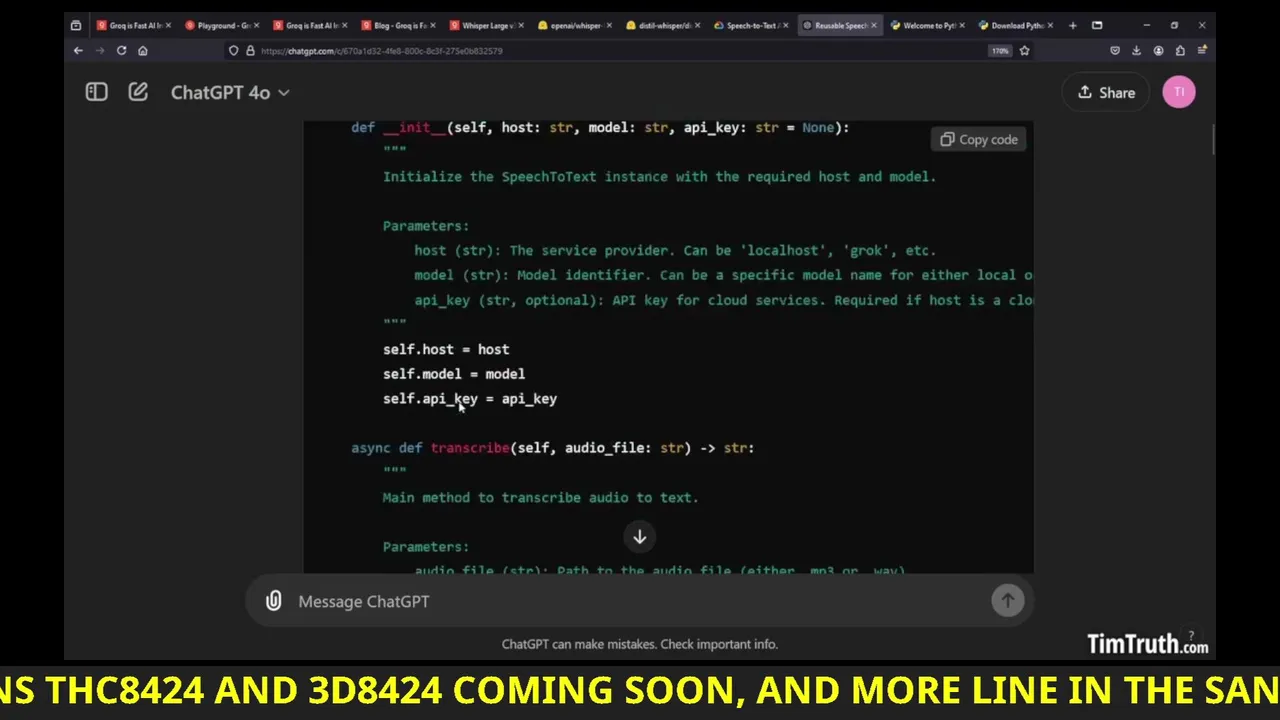Focus the Message ChatGPT input field

(640, 601)
